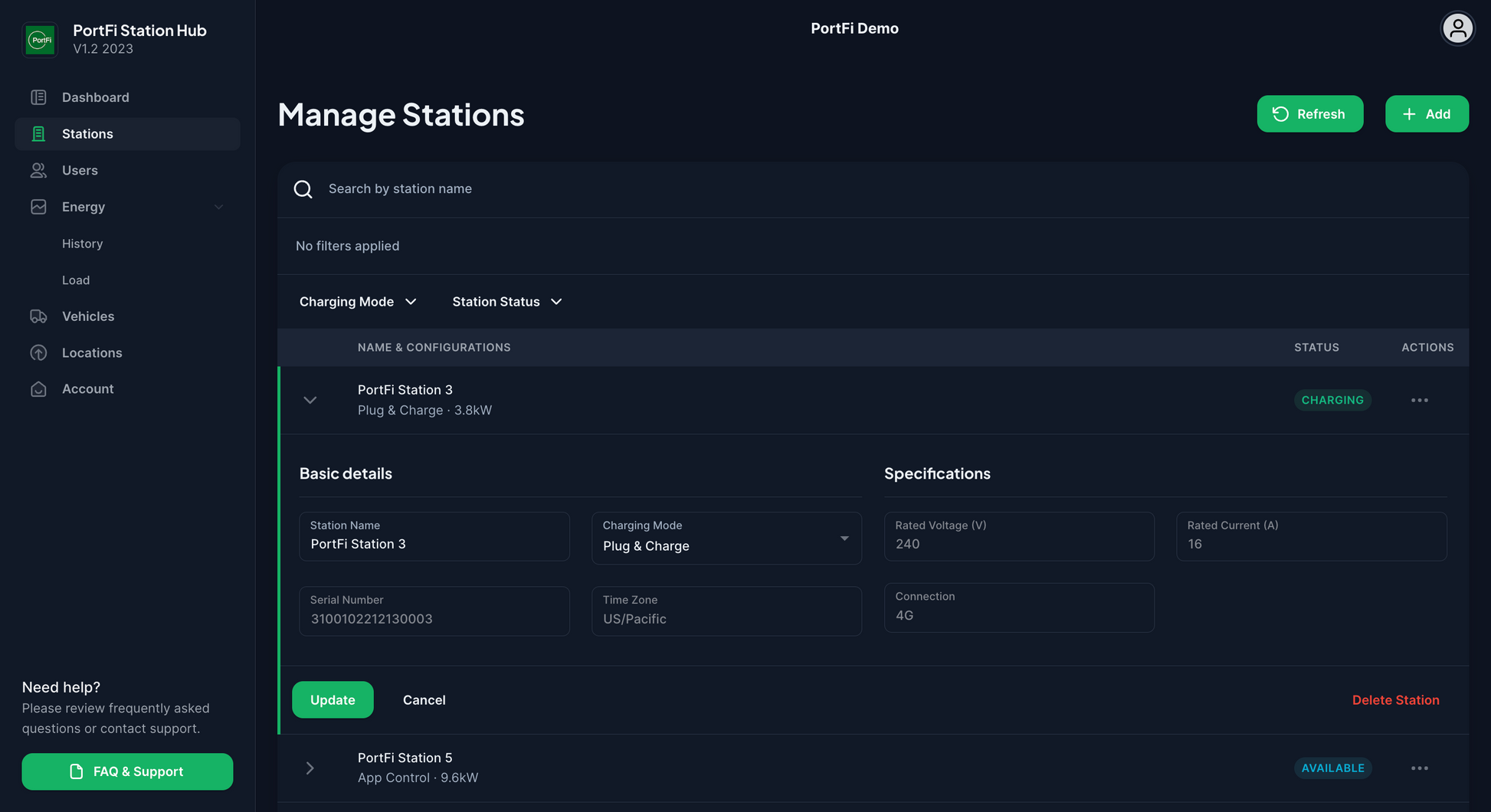Click the Dashboard icon in sidebar
The image size is (1491, 812).
38,97
